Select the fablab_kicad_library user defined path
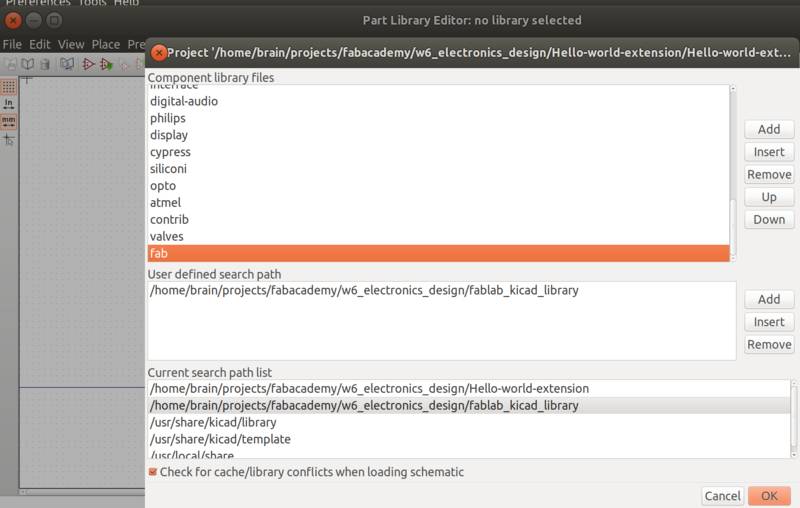Viewport: 800px width, 508px height. [442, 290]
